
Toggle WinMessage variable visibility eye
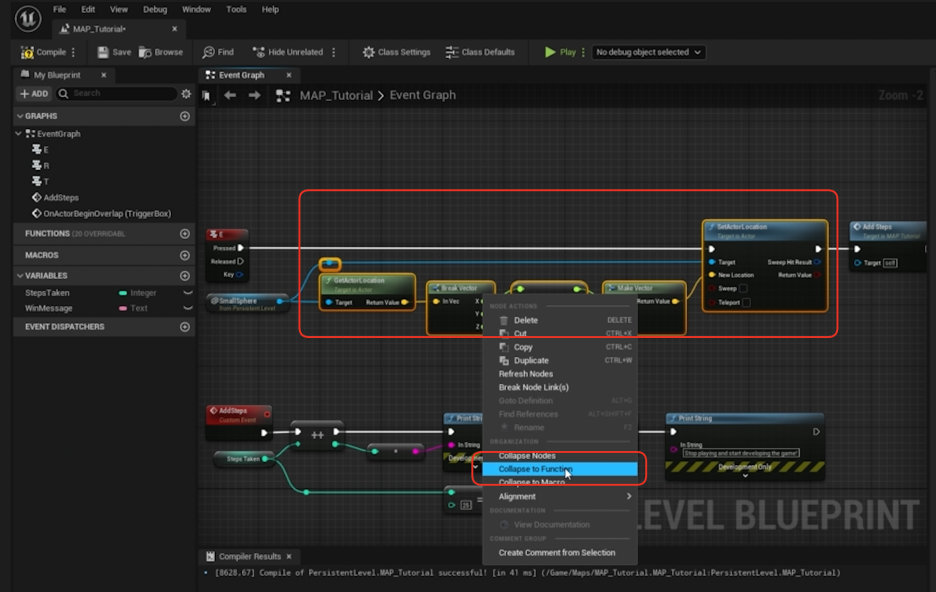(187, 309)
